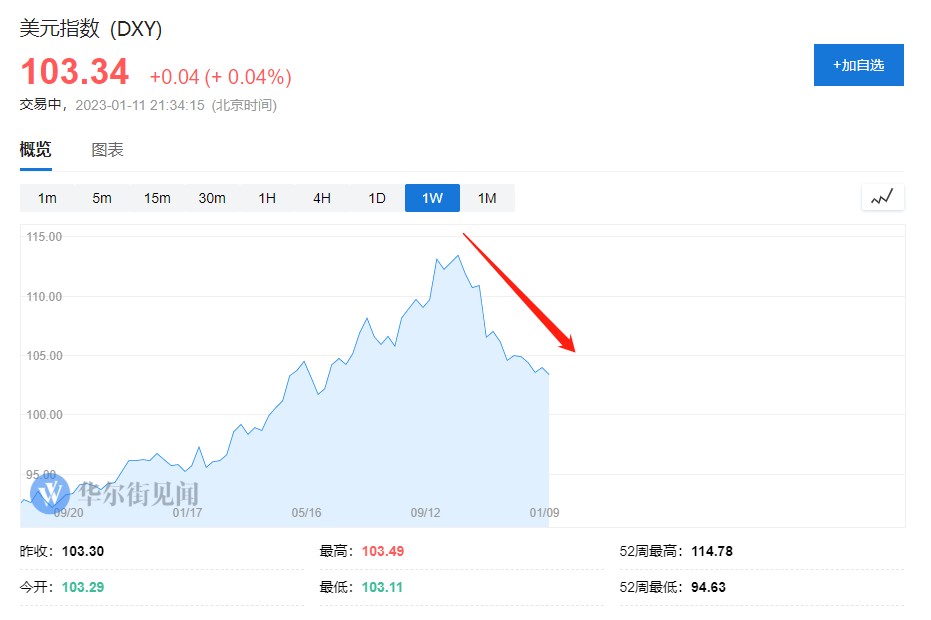Pick the 4H chart interval
The image size is (931, 620).
[322, 198]
